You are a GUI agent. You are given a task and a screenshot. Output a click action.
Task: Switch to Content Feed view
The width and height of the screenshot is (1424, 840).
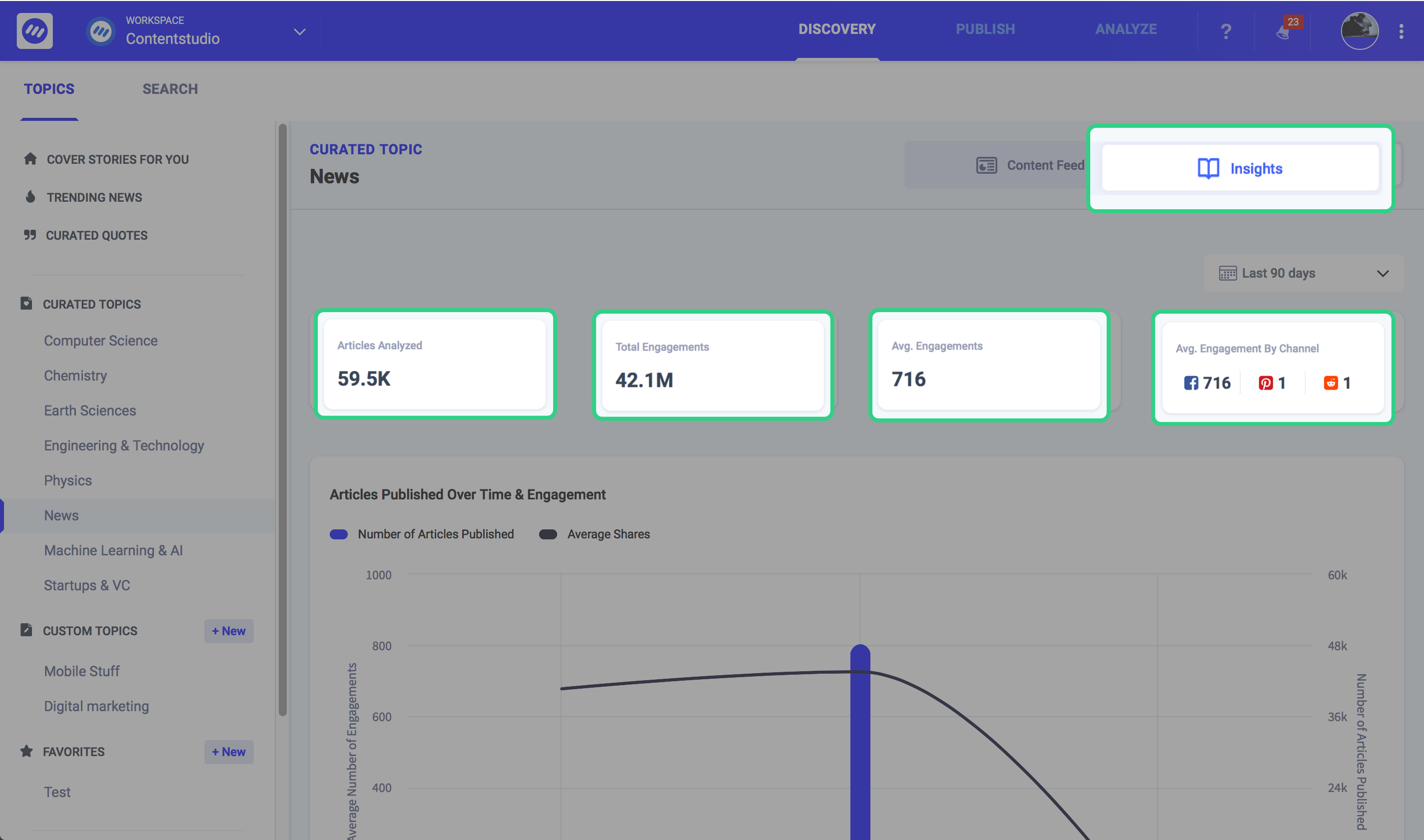[x=1030, y=165]
